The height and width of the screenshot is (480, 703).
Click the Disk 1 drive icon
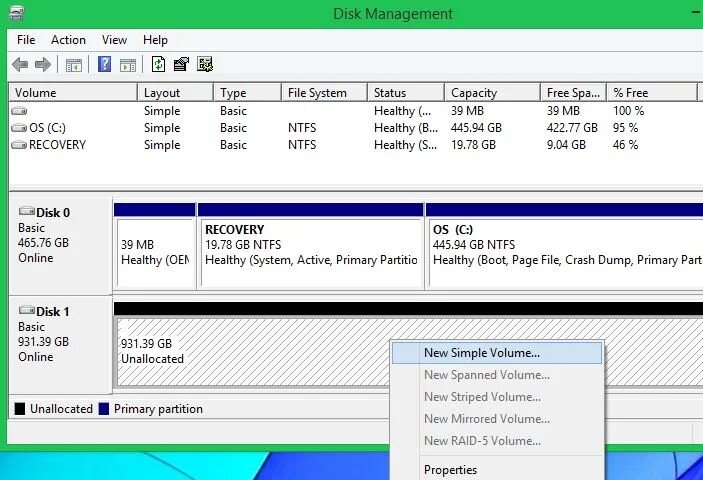[x=26, y=310]
